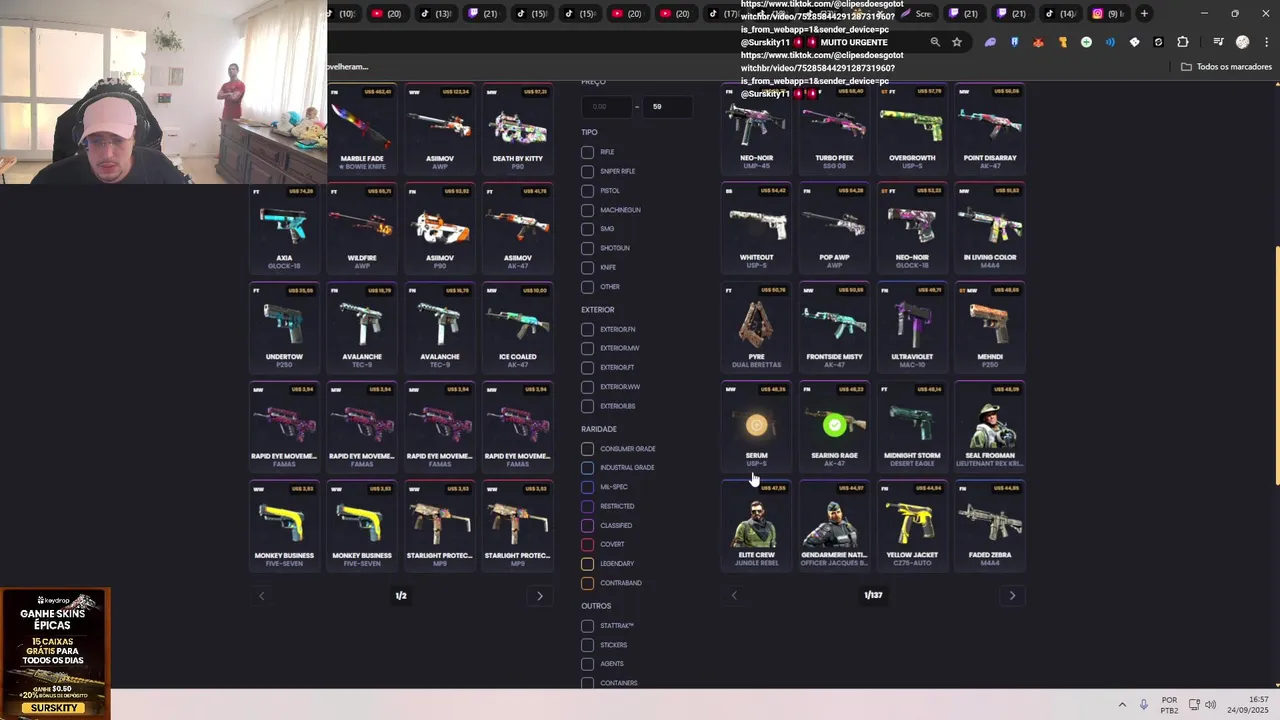This screenshot has height=720, width=1280.
Task: Click the white dice-shaped extension icon
Action: 1134,42
